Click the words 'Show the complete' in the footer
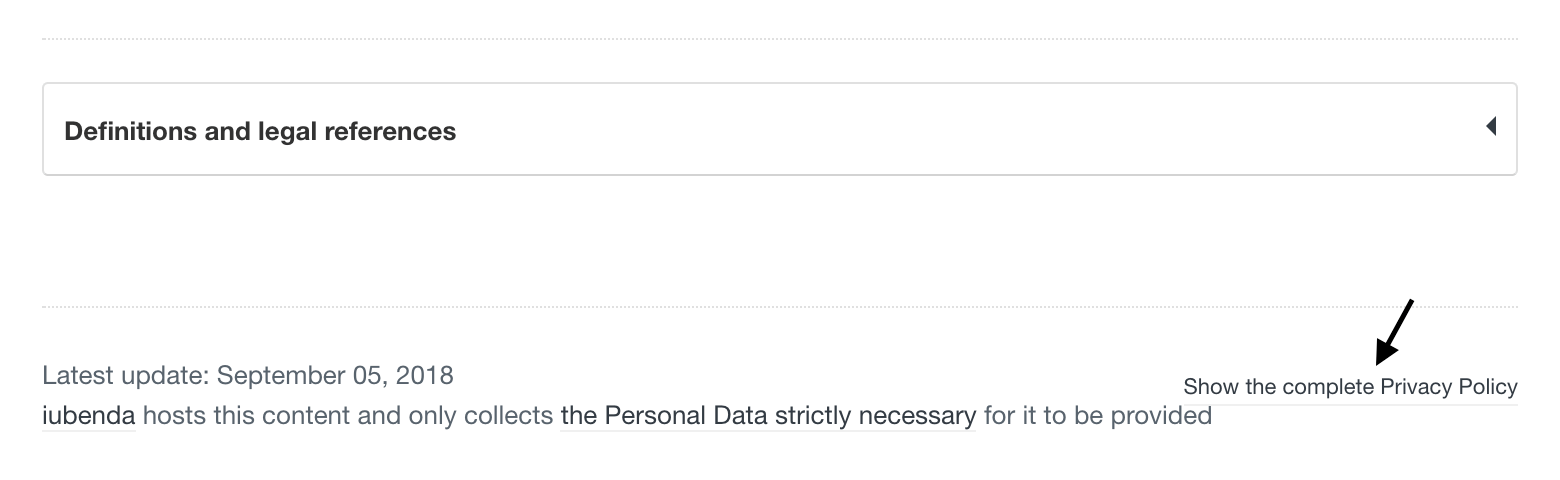Viewport: 1560px width, 480px height. click(x=1279, y=387)
